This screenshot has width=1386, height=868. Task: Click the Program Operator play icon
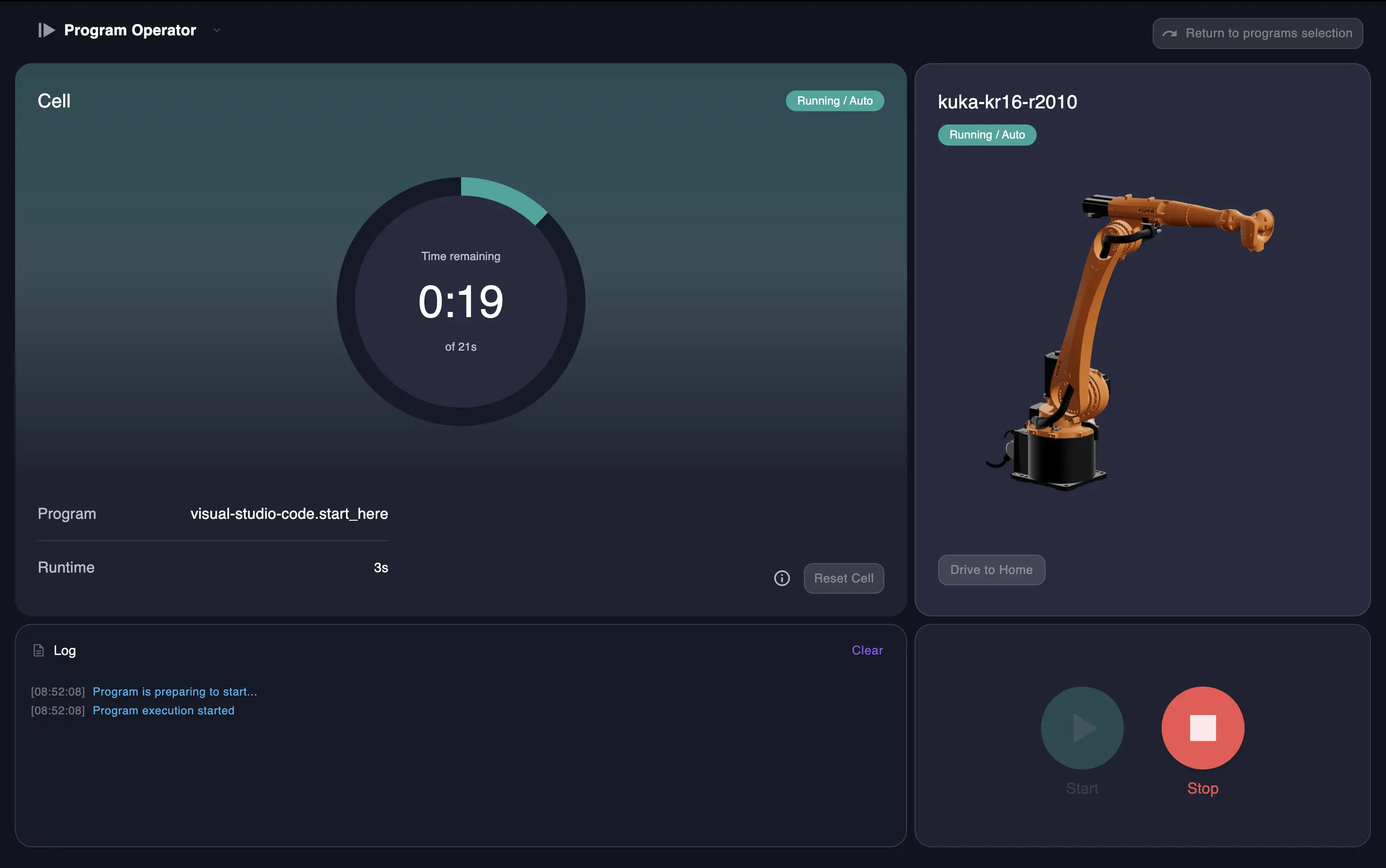[x=47, y=30]
